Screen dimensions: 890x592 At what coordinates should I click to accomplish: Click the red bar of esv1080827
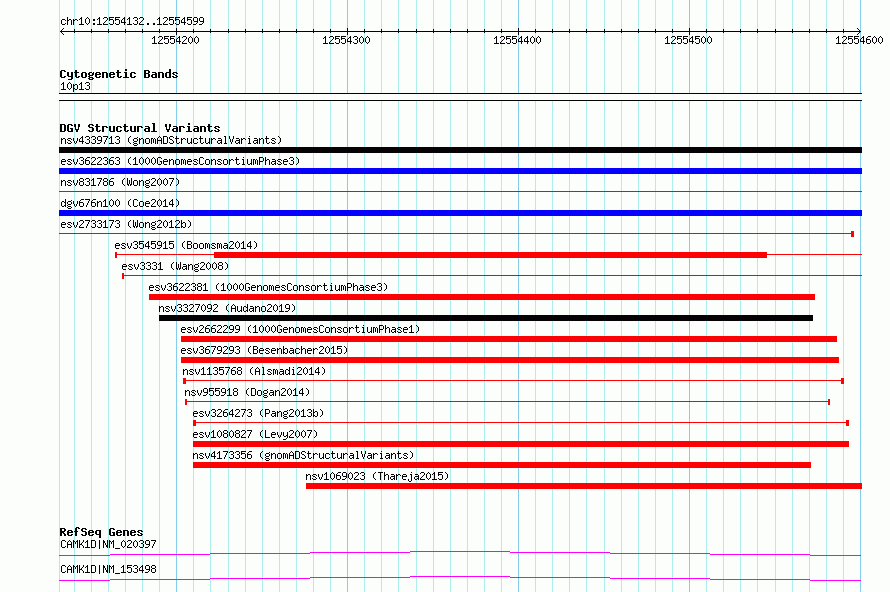[x=521, y=444]
